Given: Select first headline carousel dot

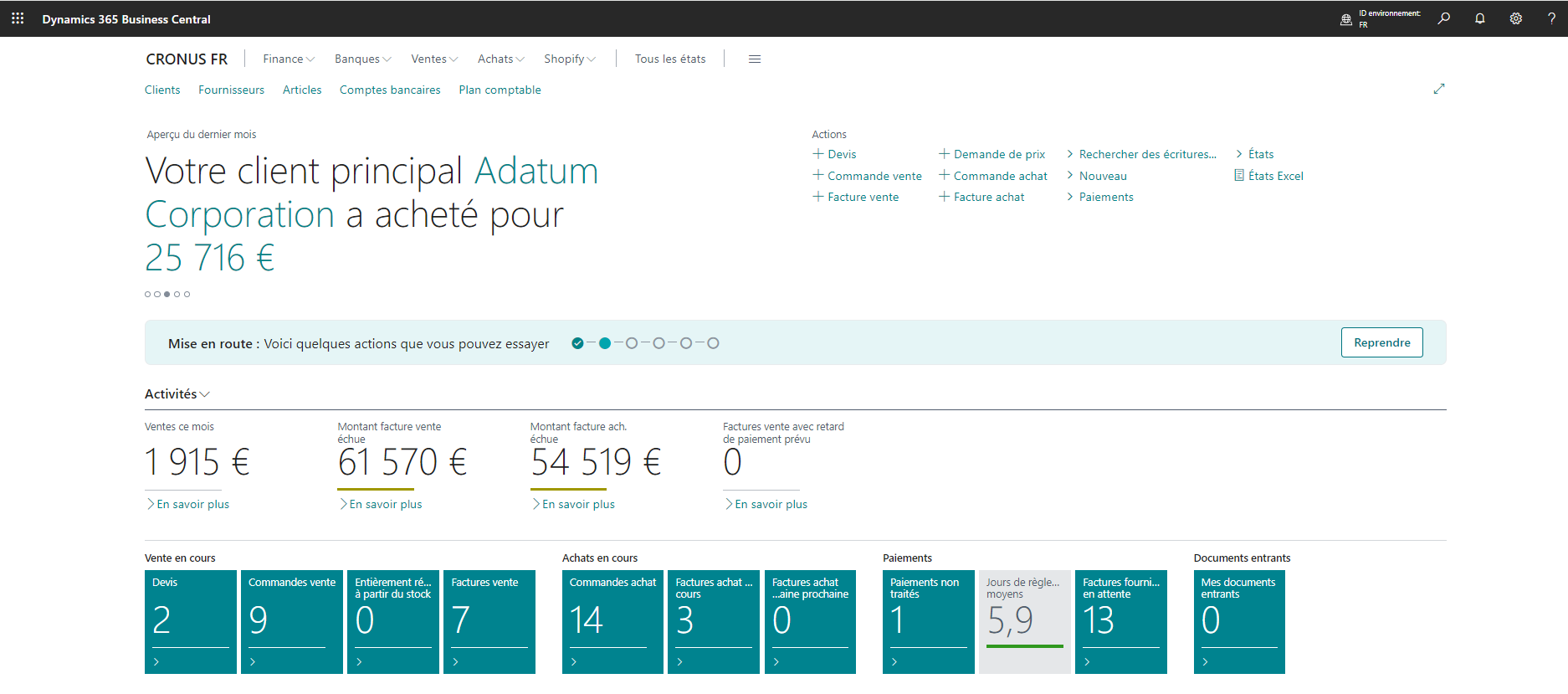Looking at the screenshot, I should tap(148, 295).
